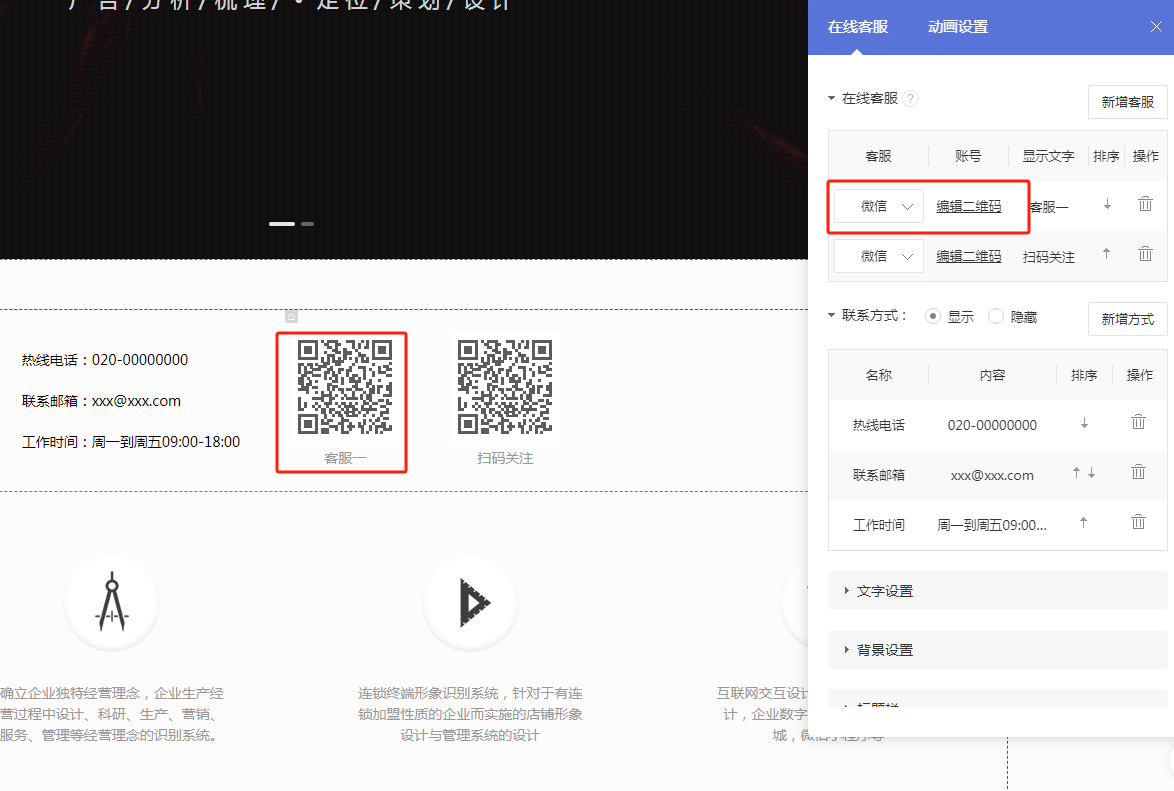Open 微信 dropdown in 扫码关注 row
This screenshot has width=1174, height=791.
pos(879,256)
